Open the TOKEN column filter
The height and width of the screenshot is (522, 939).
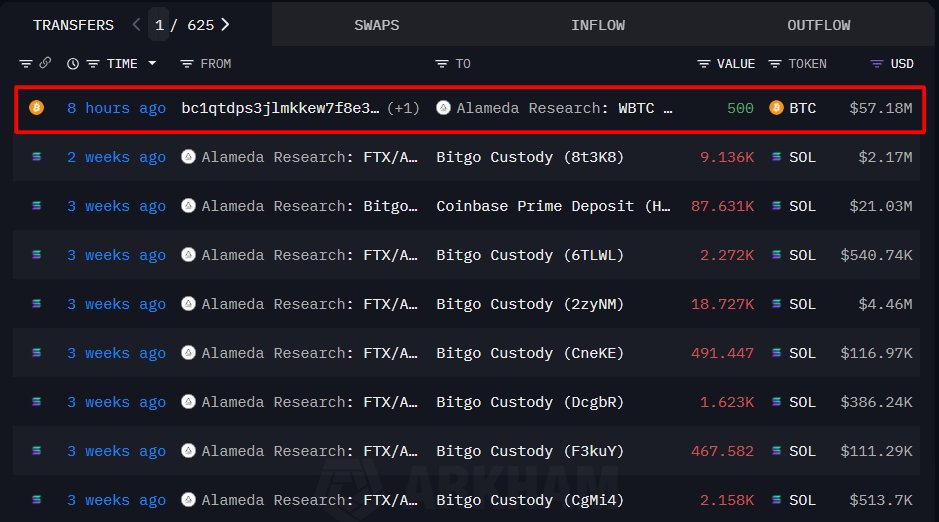pyautogui.click(x=774, y=63)
